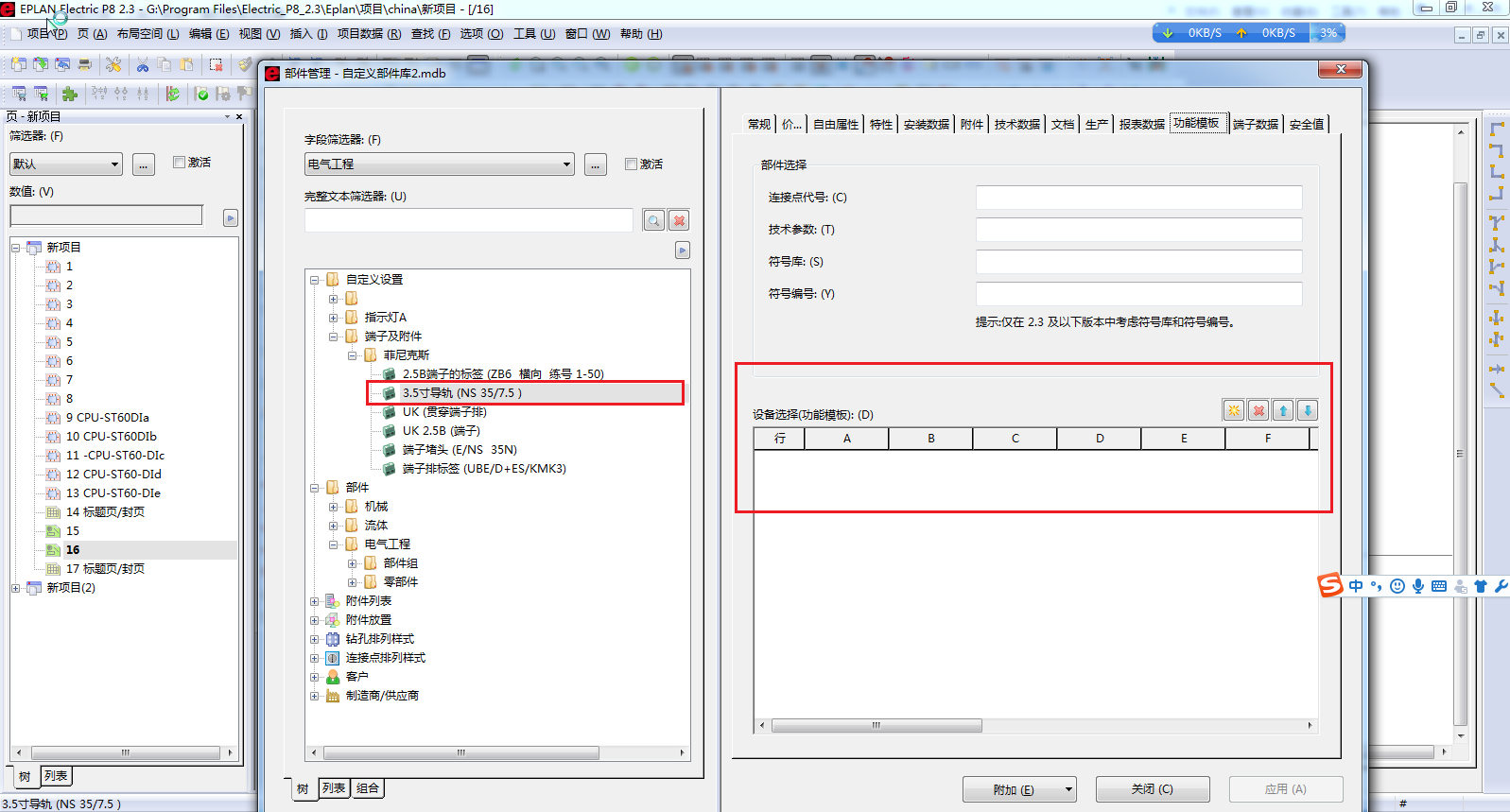
Task: Expand the 机械 tree node
Action: 333,507
